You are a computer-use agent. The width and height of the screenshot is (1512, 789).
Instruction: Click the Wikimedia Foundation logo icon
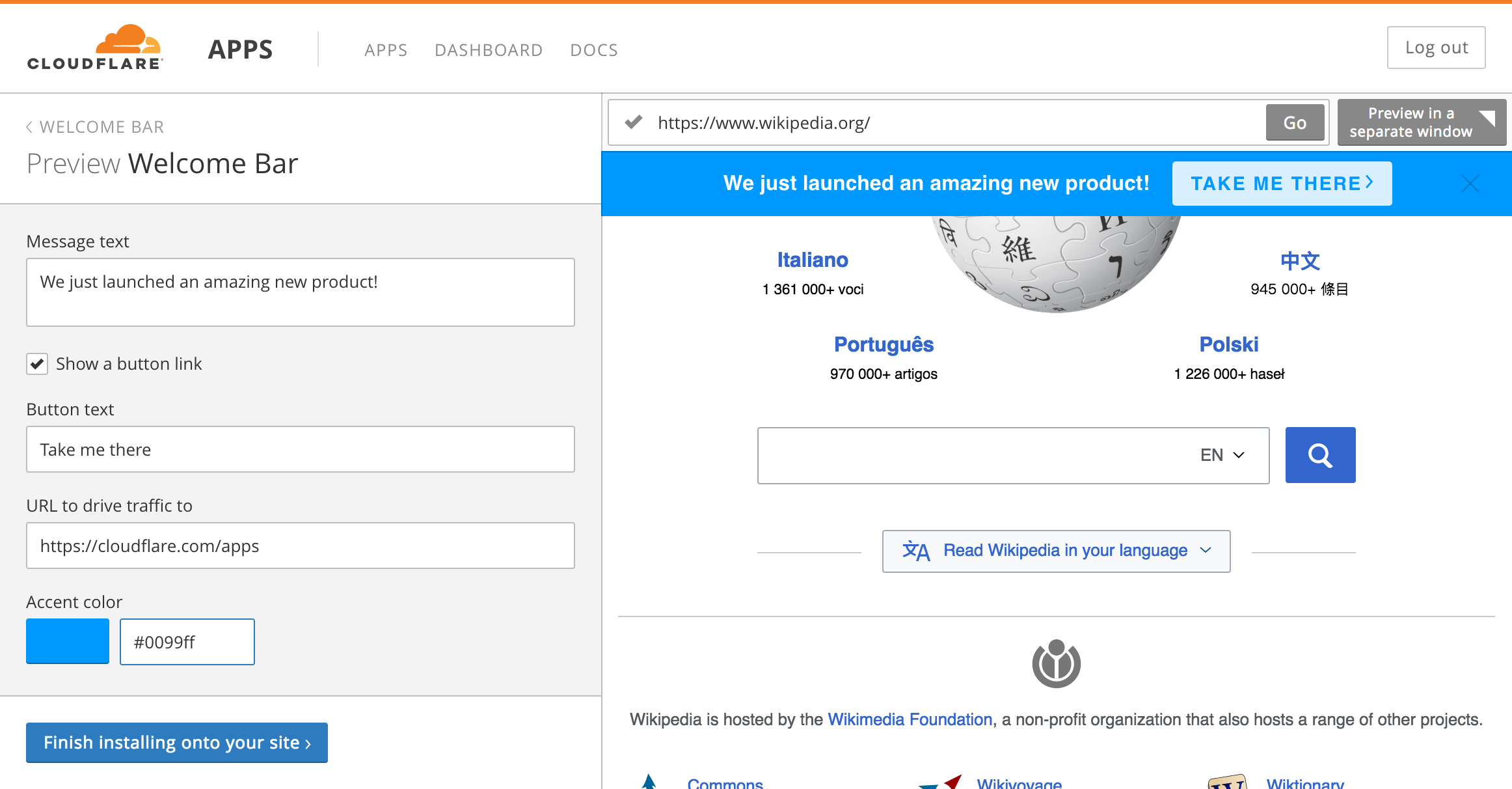click(x=1056, y=664)
